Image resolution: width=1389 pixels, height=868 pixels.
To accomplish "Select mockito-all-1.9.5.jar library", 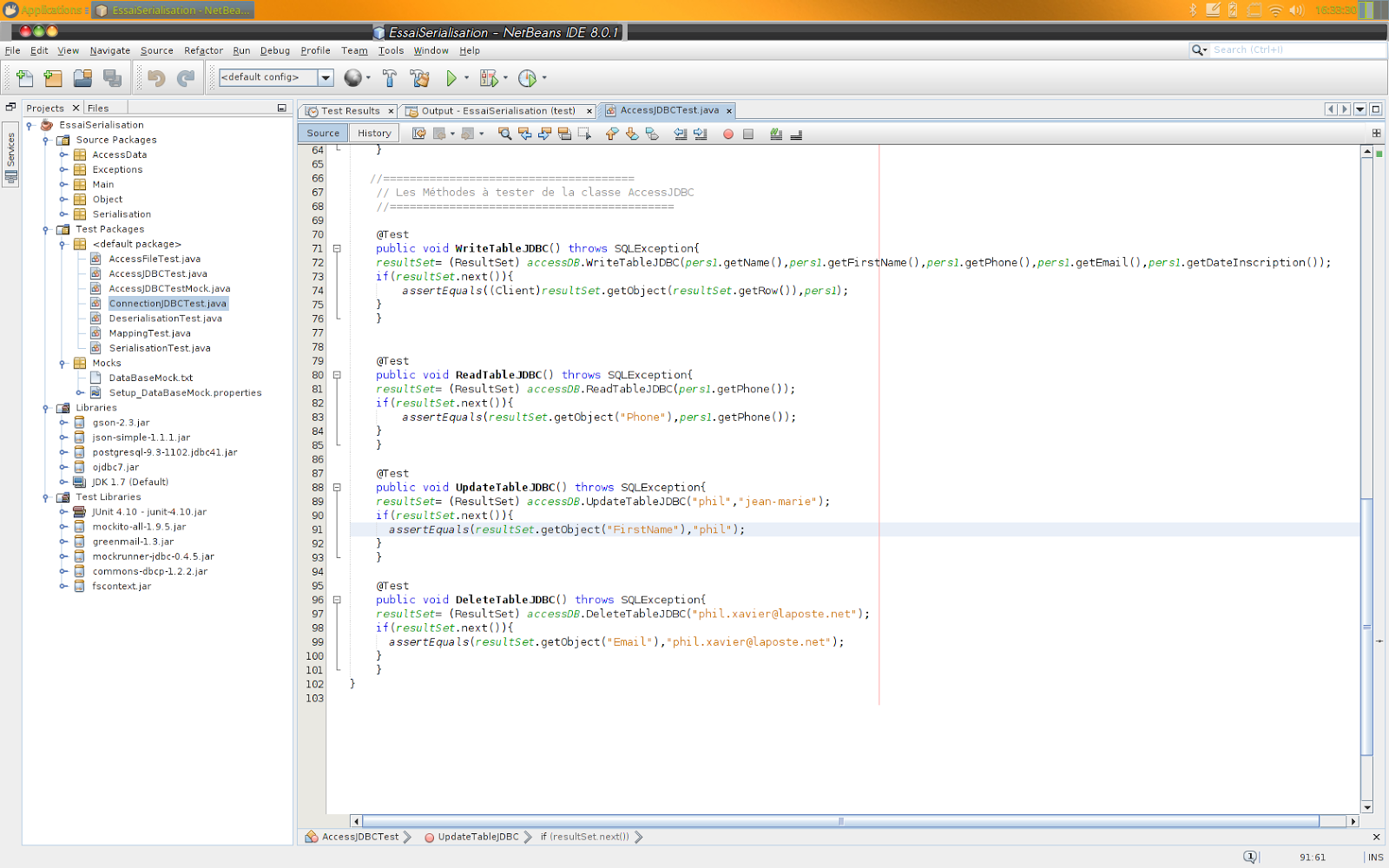I will [139, 527].
